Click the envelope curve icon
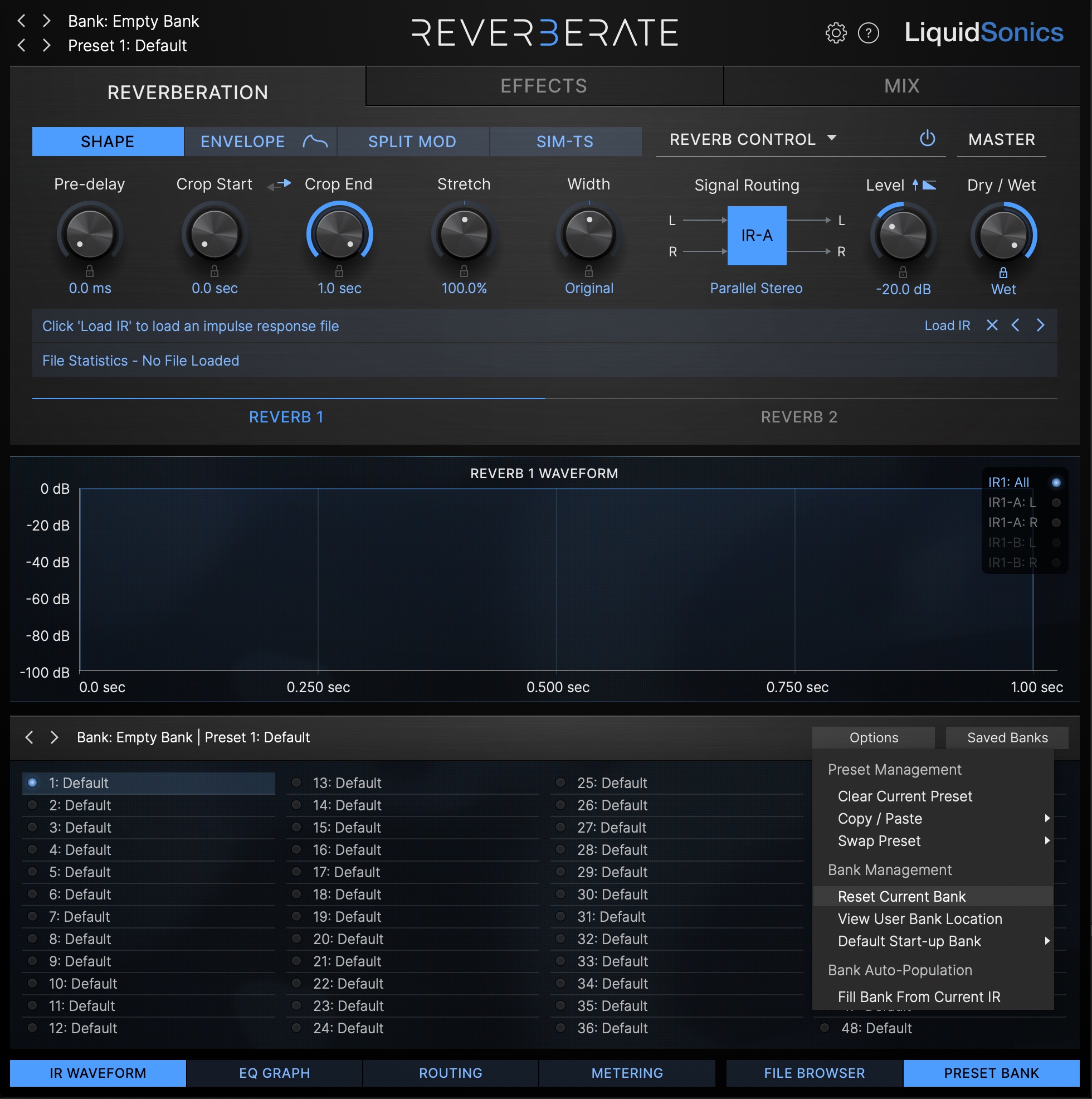1092x1099 pixels. click(315, 141)
